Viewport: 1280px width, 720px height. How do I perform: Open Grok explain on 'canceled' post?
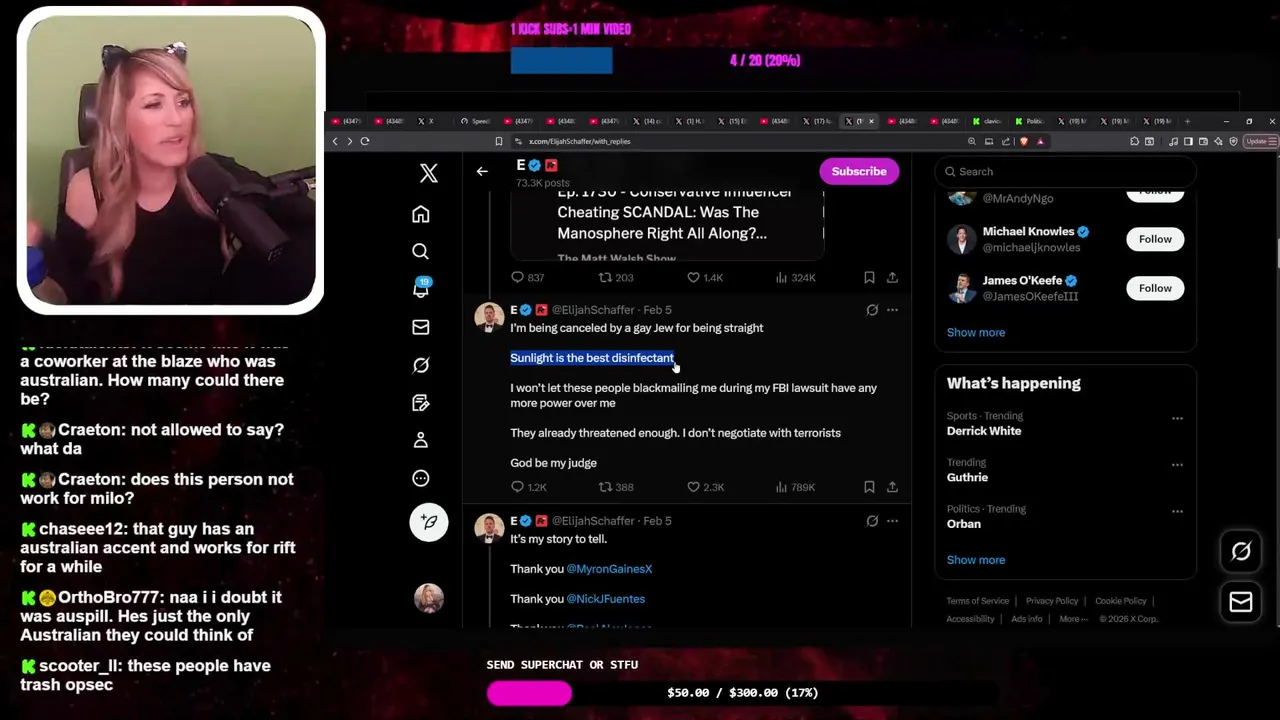tap(872, 310)
